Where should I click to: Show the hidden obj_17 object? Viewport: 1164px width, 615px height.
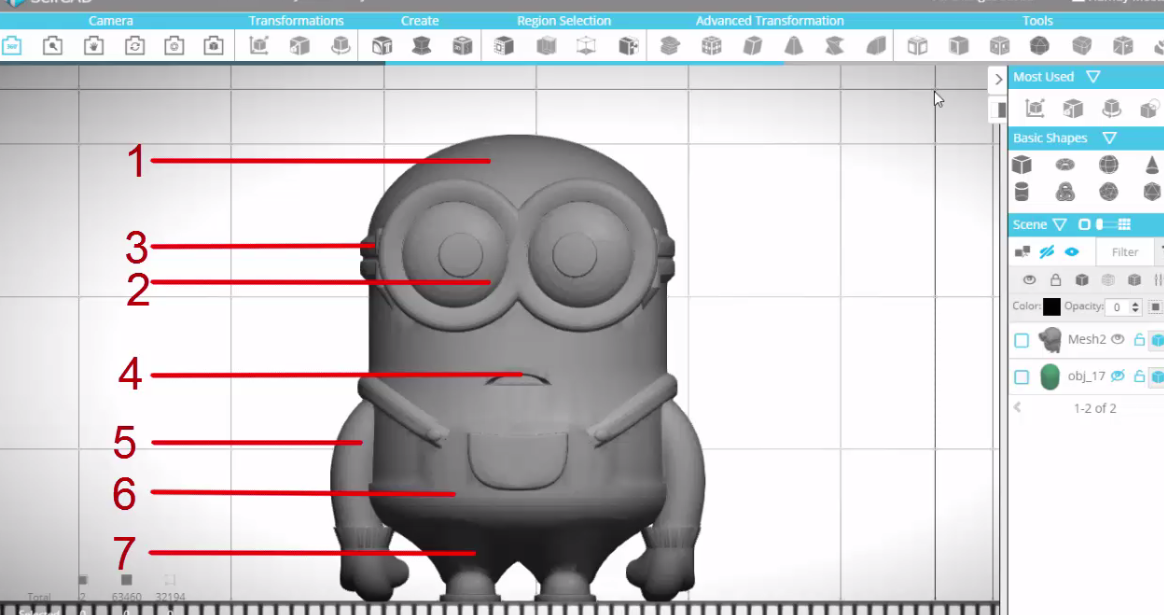pos(1117,377)
